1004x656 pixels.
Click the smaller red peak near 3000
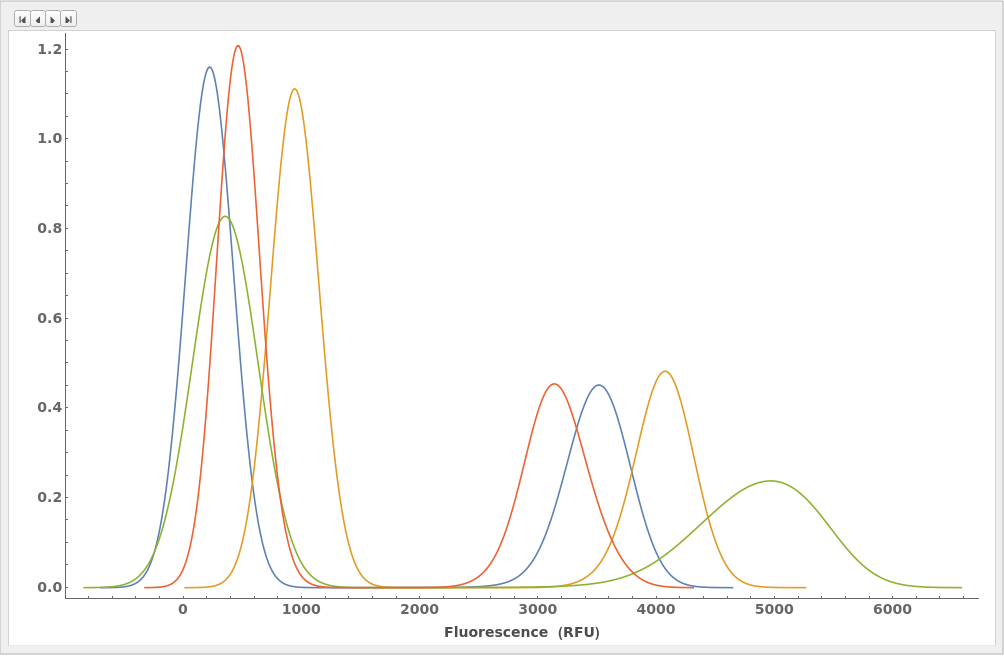[554, 384]
